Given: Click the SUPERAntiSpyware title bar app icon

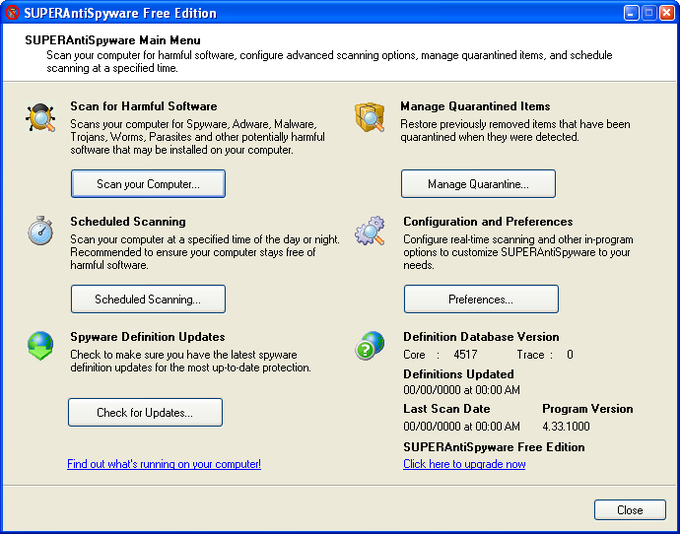Looking at the screenshot, I should coord(12,13).
